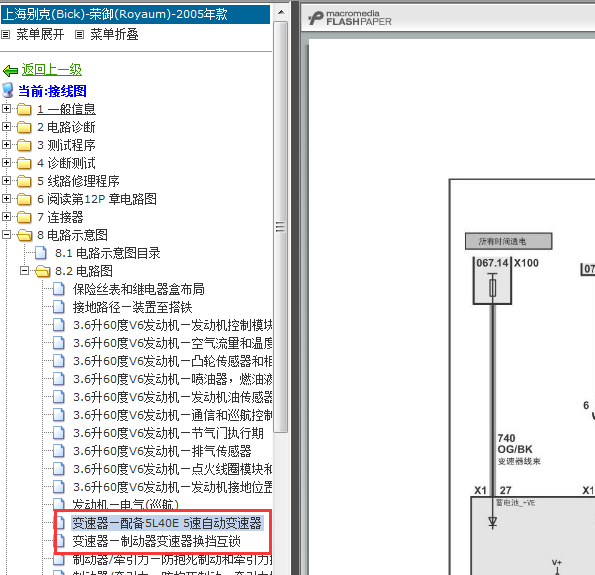Click page icon beside 排气传感器 entry
Viewport: 595px width, 575px height.
59,452
